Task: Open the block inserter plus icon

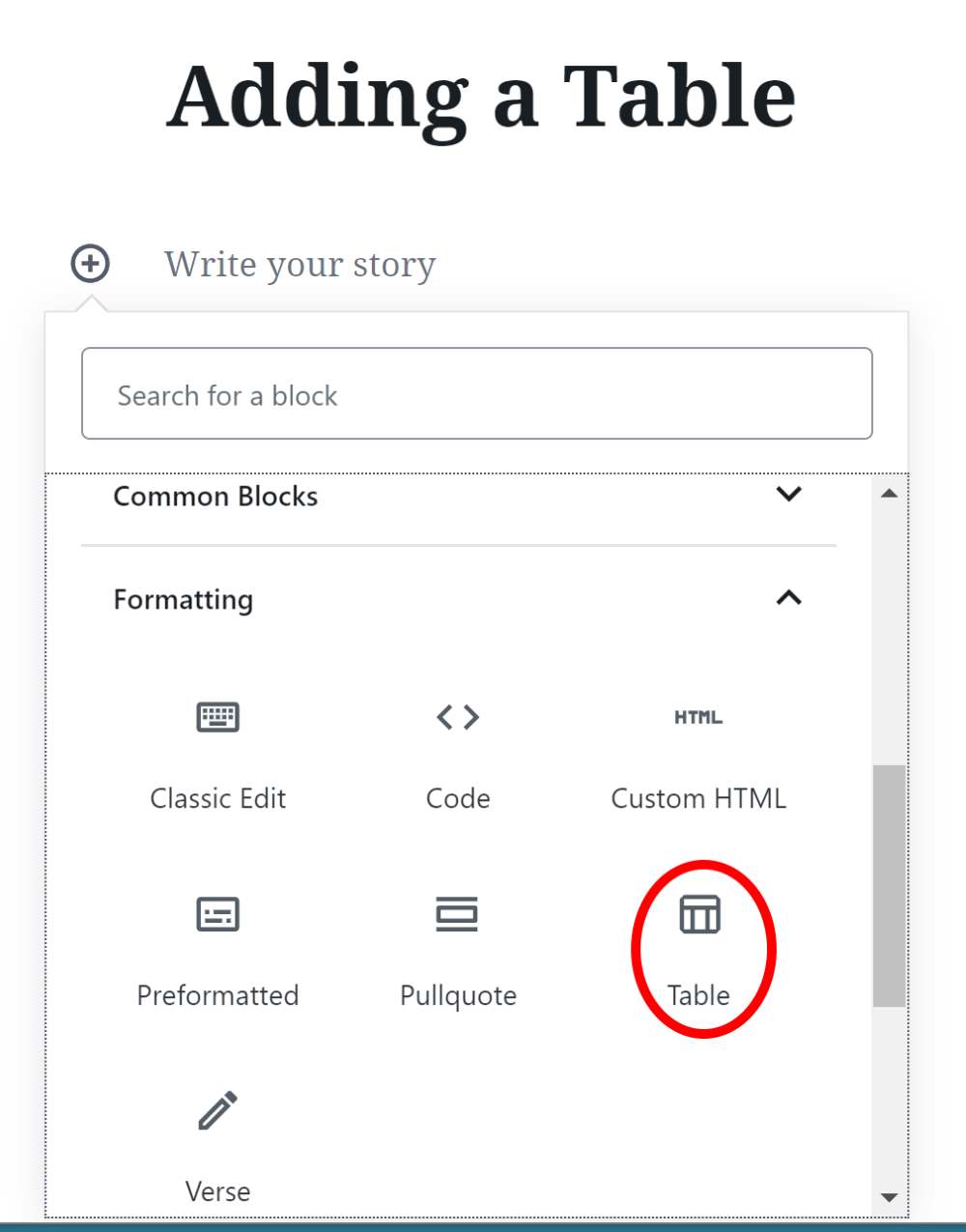Action: pyautogui.click(x=89, y=262)
